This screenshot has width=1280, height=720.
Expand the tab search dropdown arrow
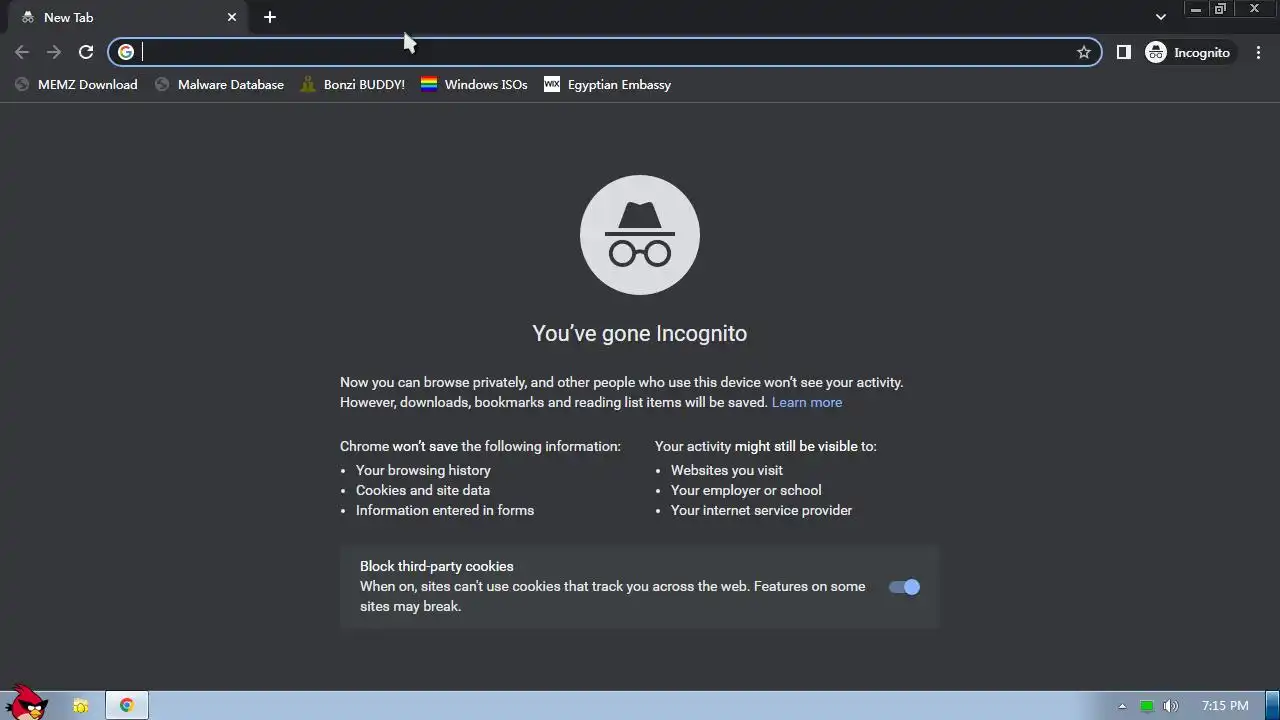pos(1161,17)
